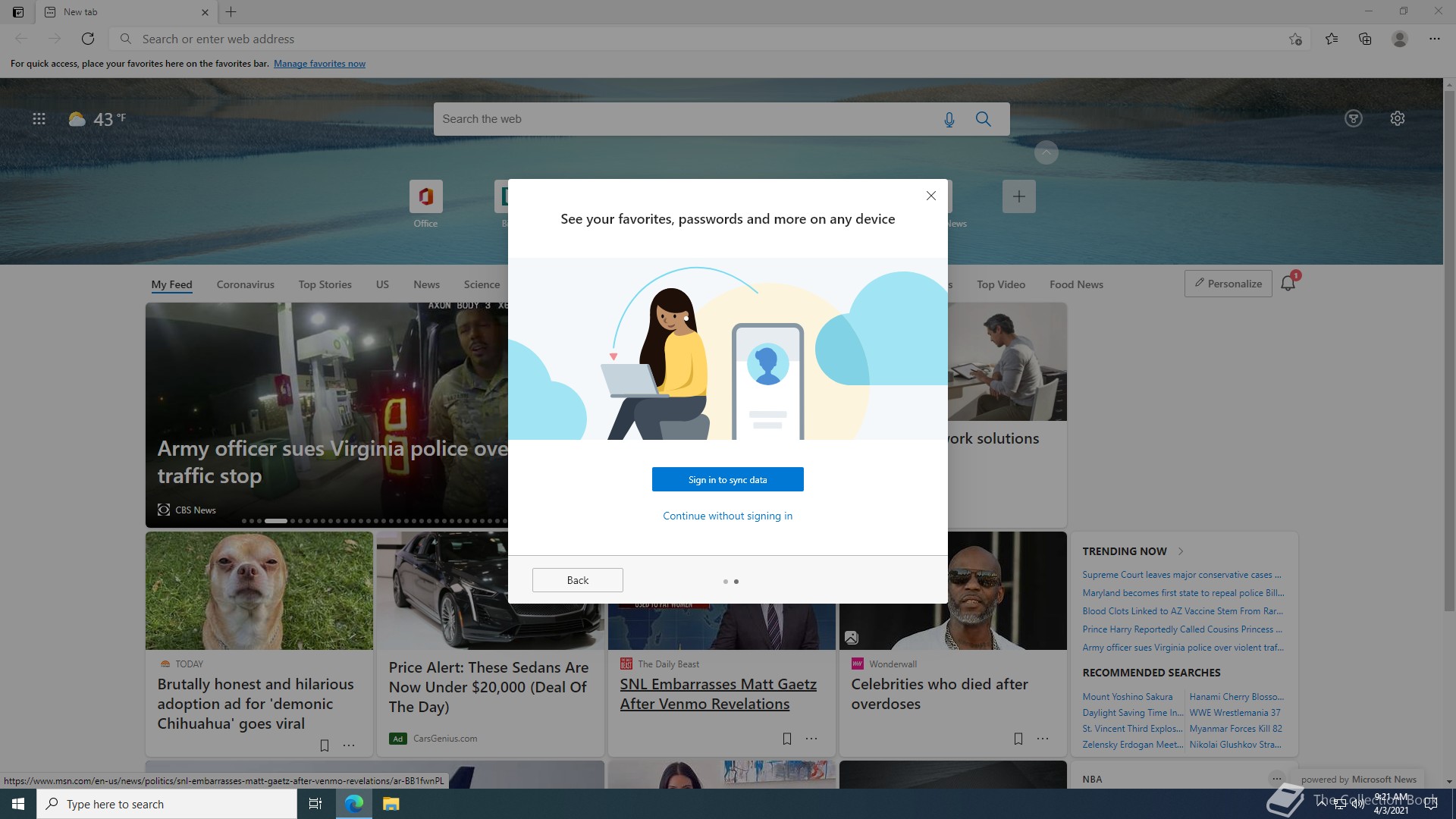The image size is (1456, 819).
Task: Search WWE Wrestlemania 37
Action: (x=1235, y=713)
